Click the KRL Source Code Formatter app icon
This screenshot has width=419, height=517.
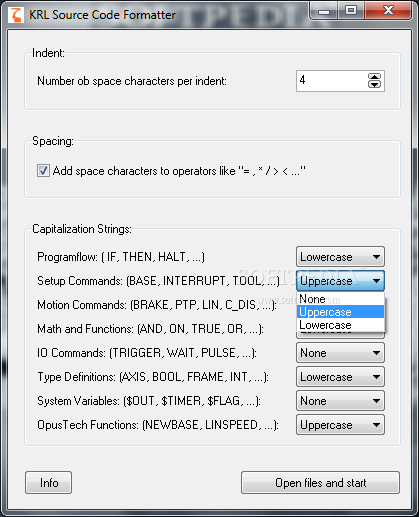click(x=15, y=15)
